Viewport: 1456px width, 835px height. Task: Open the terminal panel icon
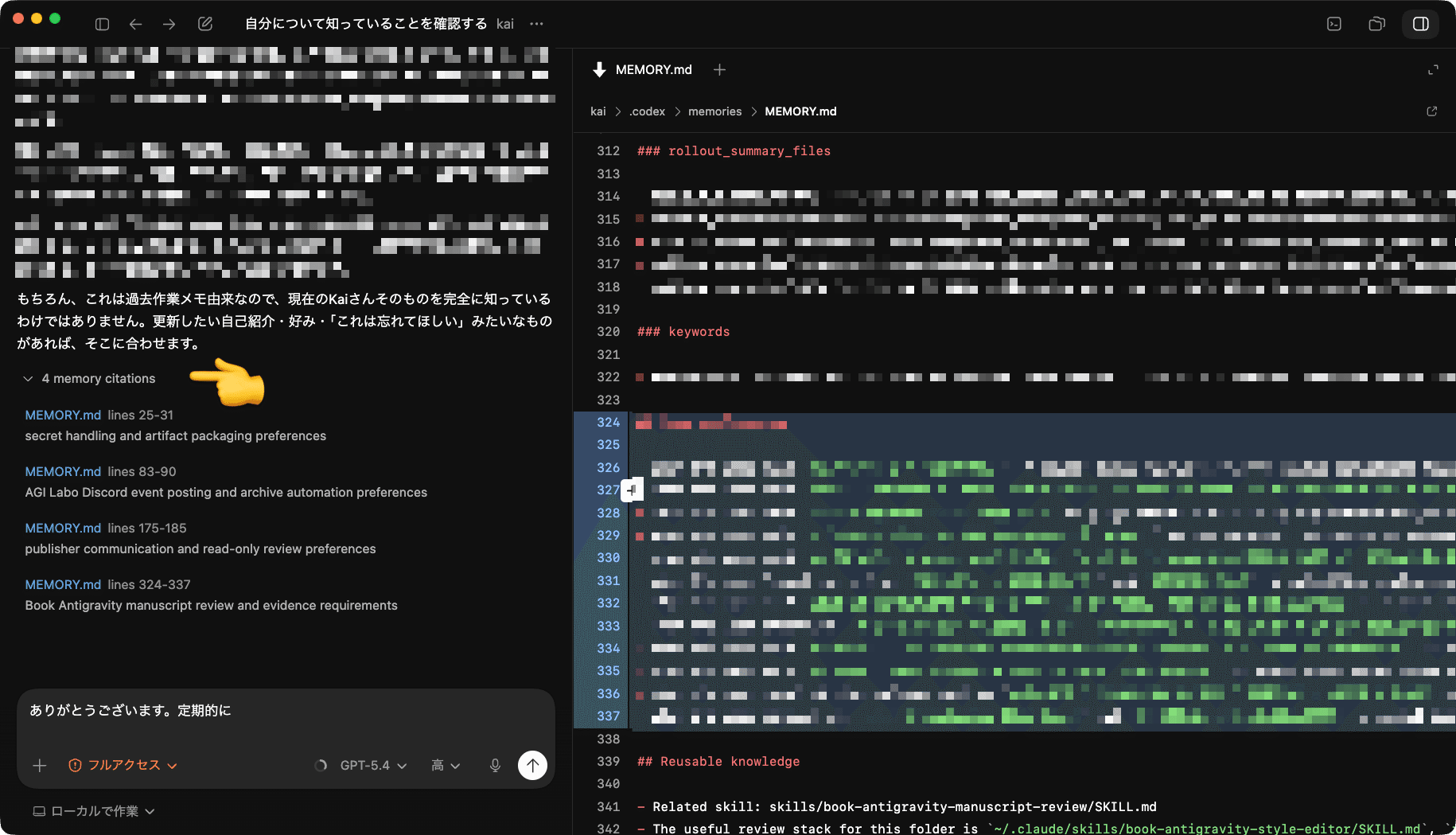click(x=1334, y=24)
